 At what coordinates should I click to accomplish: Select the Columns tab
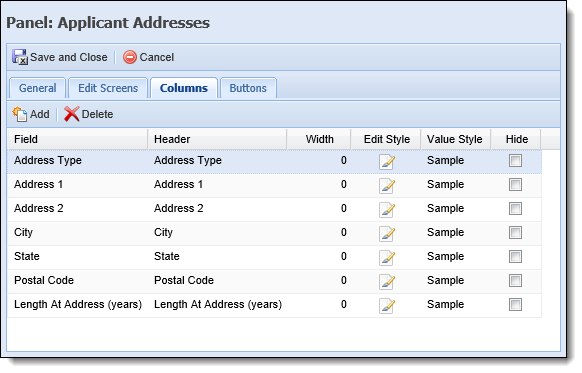coord(184,88)
